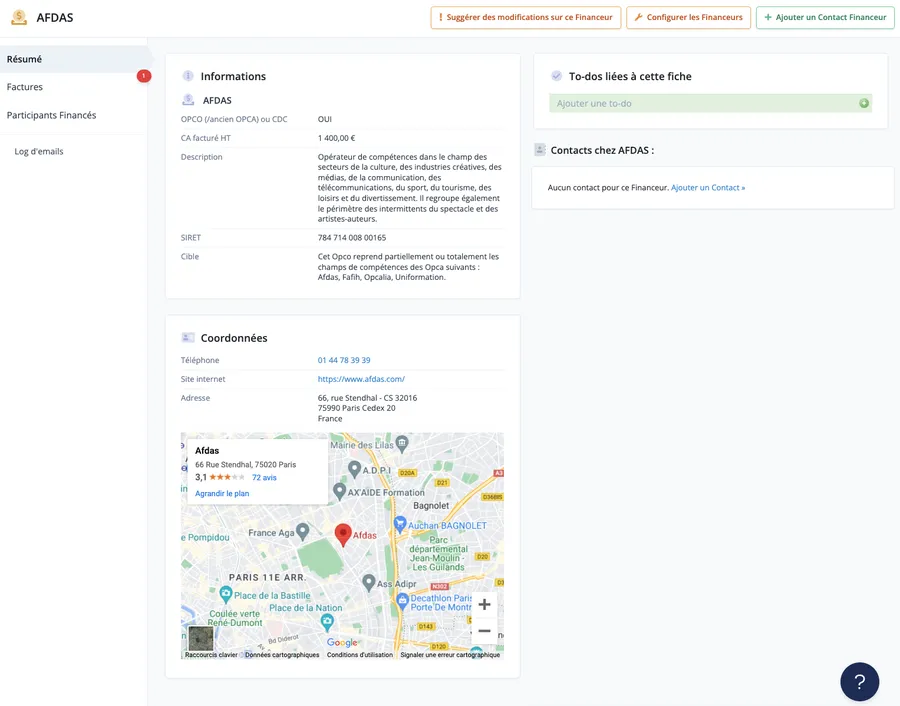Click the Google logo on map
900x706 pixels.
(x=342, y=642)
